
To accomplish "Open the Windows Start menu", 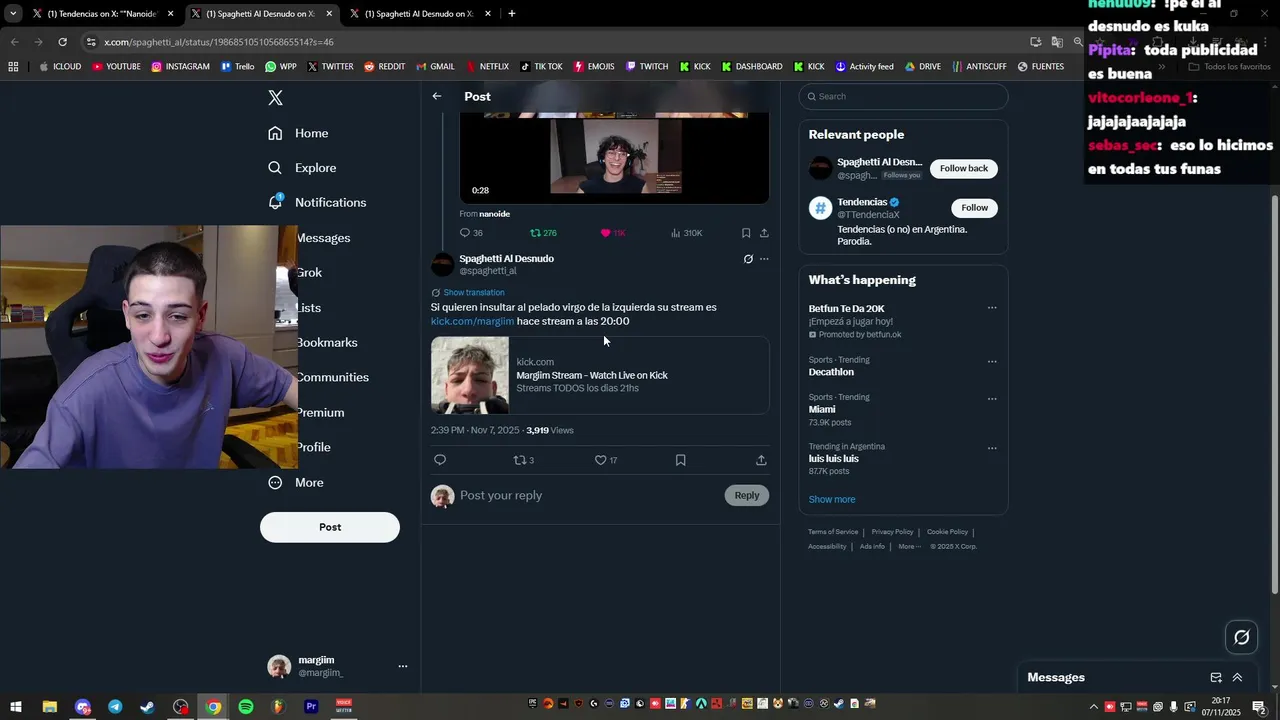I will [x=16, y=707].
